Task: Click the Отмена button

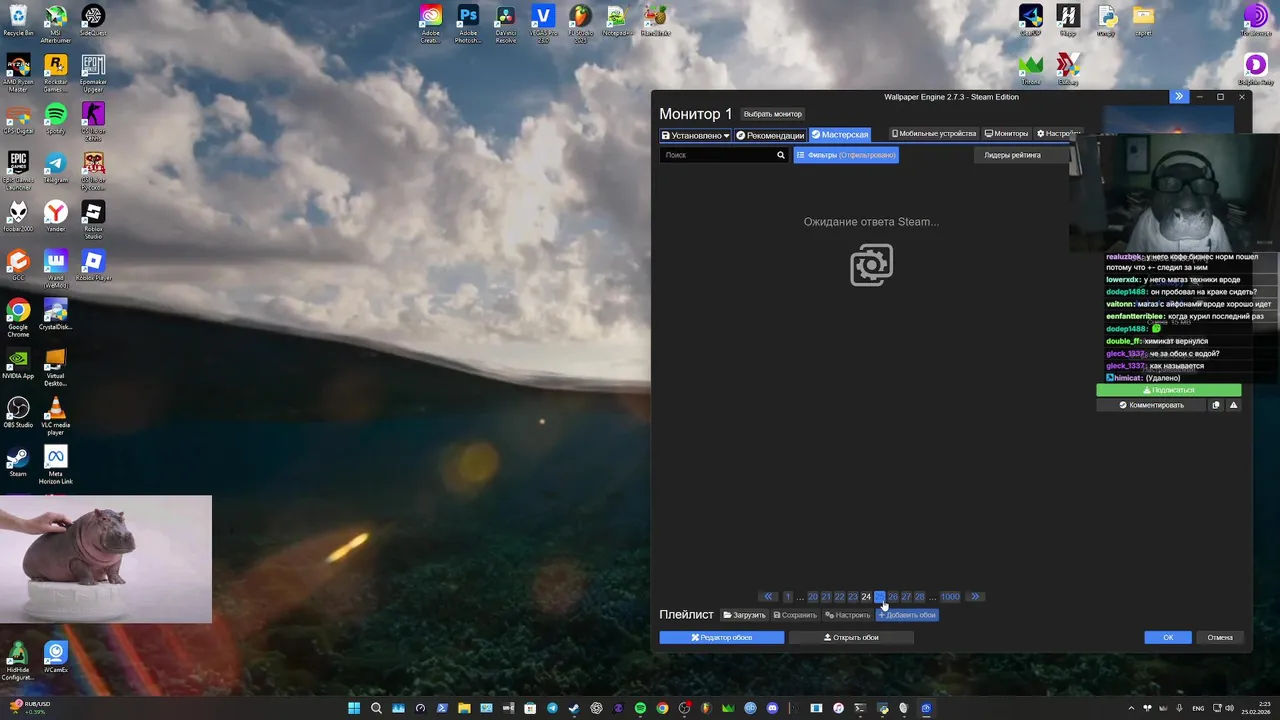Action: (x=1220, y=637)
